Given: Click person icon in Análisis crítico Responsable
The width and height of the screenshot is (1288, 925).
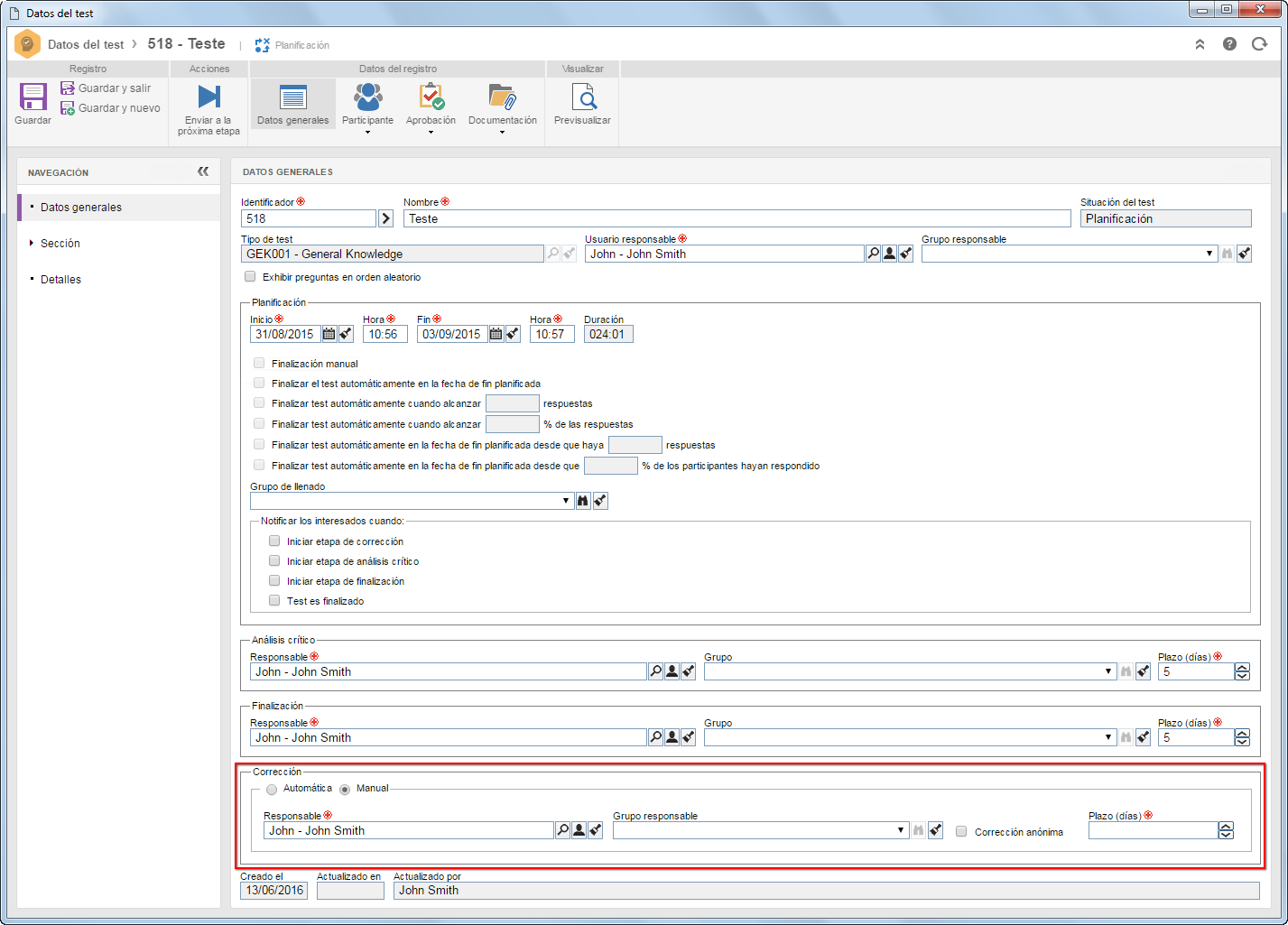Looking at the screenshot, I should [x=672, y=671].
